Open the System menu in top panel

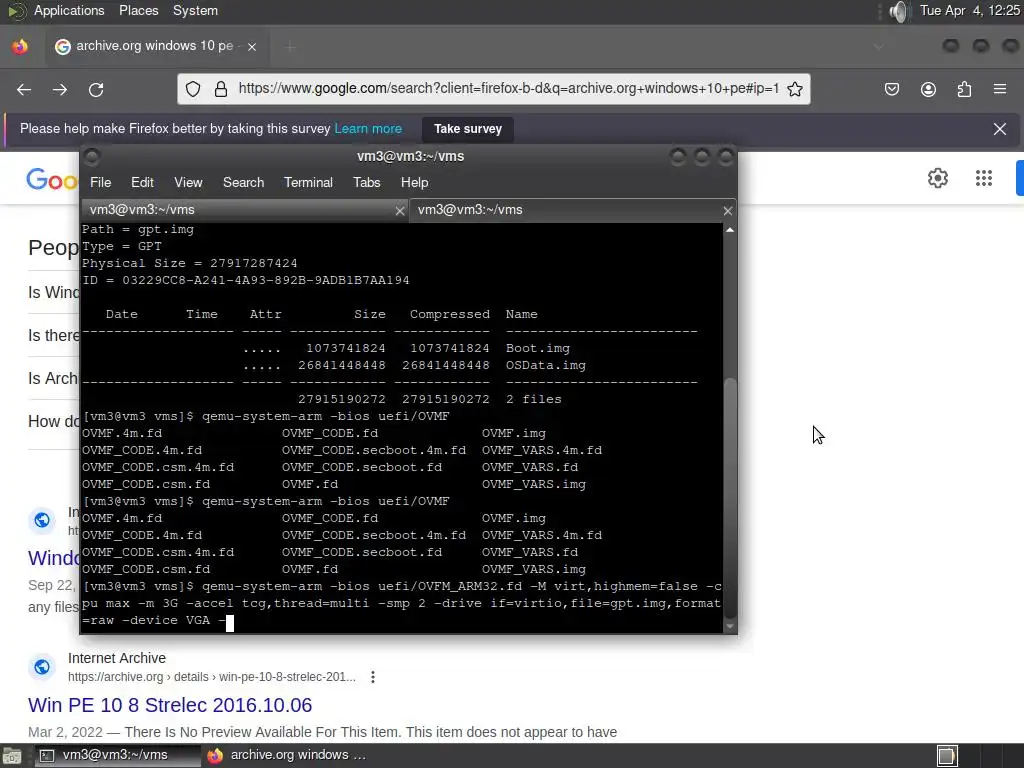195,11
